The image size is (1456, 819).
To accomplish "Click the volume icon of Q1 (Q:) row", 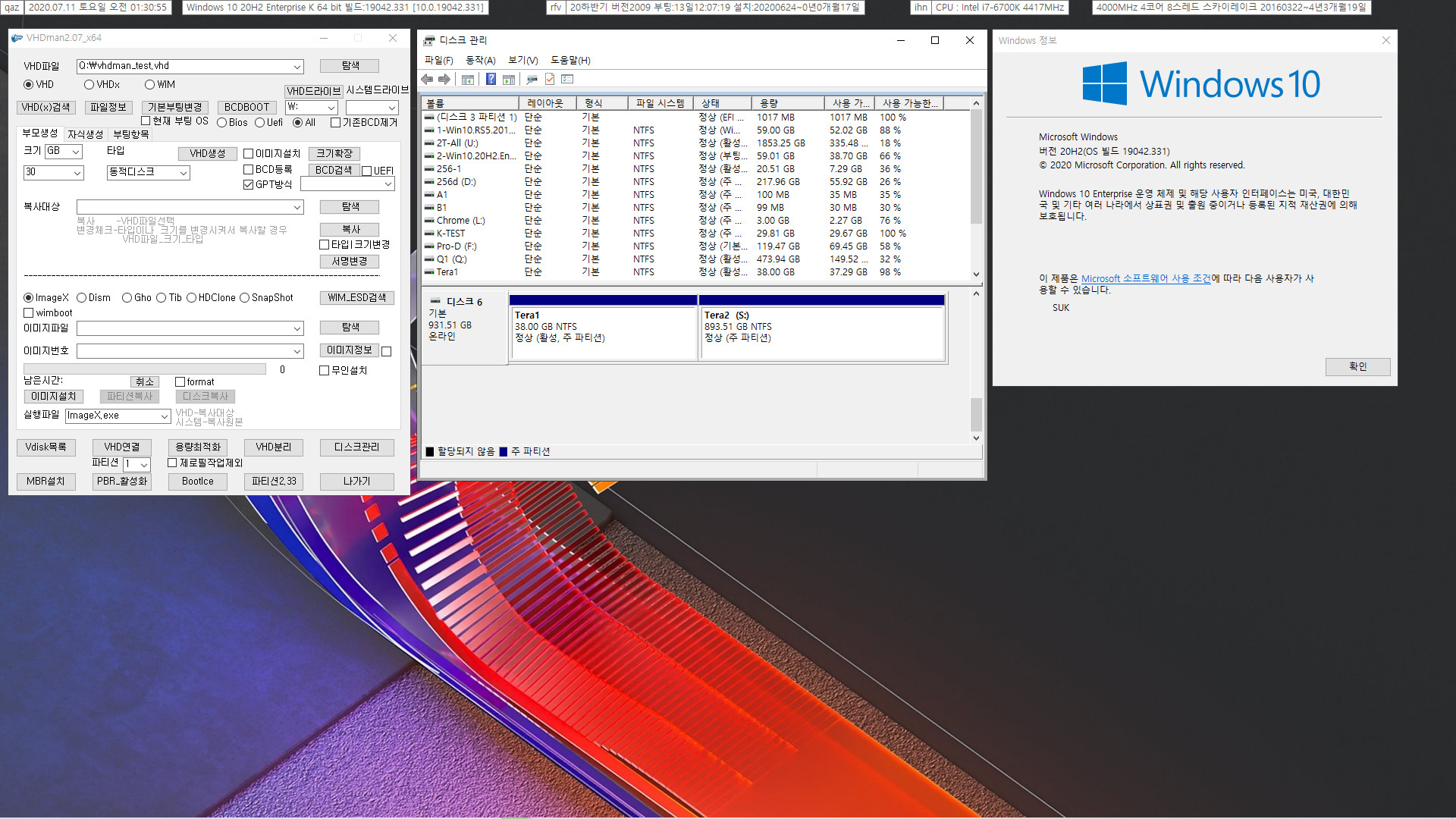I will 429,259.
